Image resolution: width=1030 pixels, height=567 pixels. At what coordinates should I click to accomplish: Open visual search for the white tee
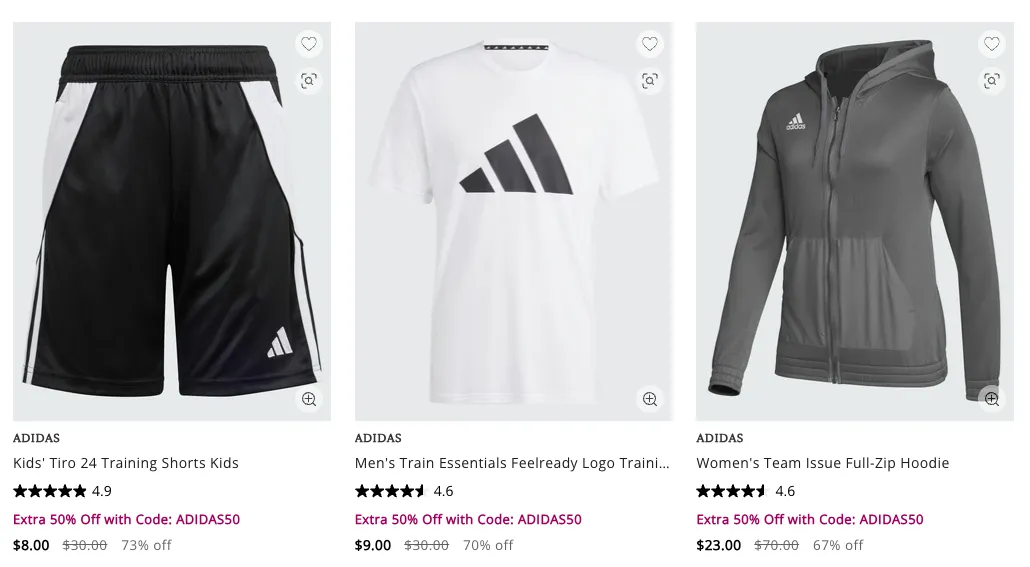point(650,81)
